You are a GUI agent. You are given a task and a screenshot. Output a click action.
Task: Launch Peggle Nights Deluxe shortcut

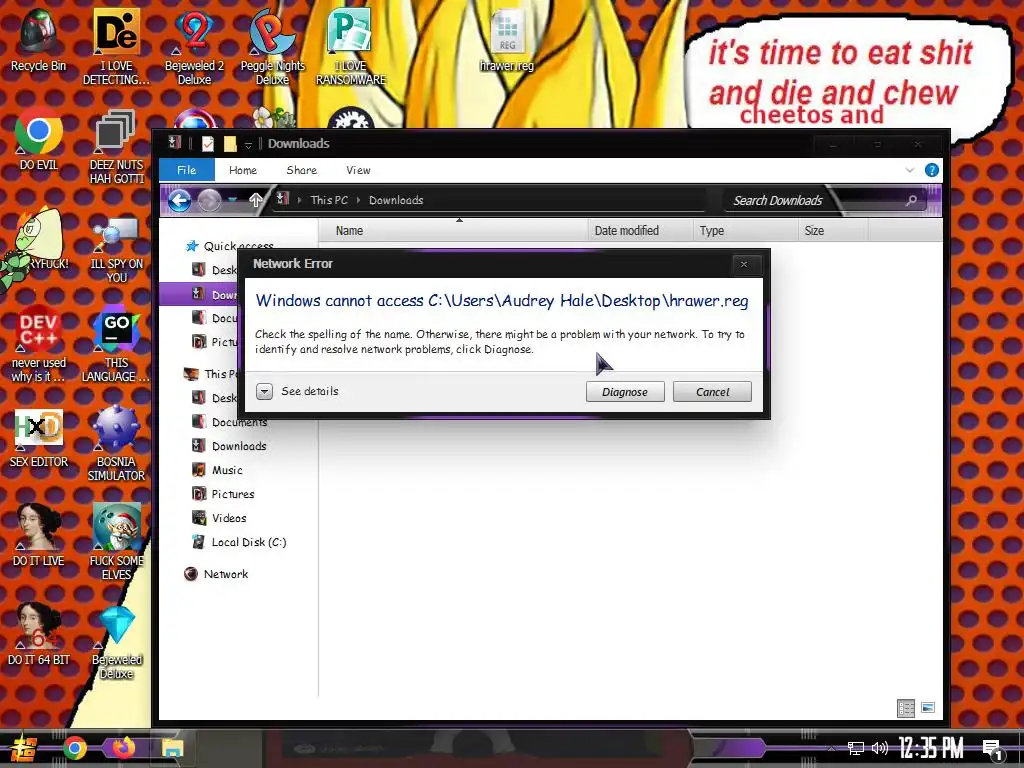272,46
